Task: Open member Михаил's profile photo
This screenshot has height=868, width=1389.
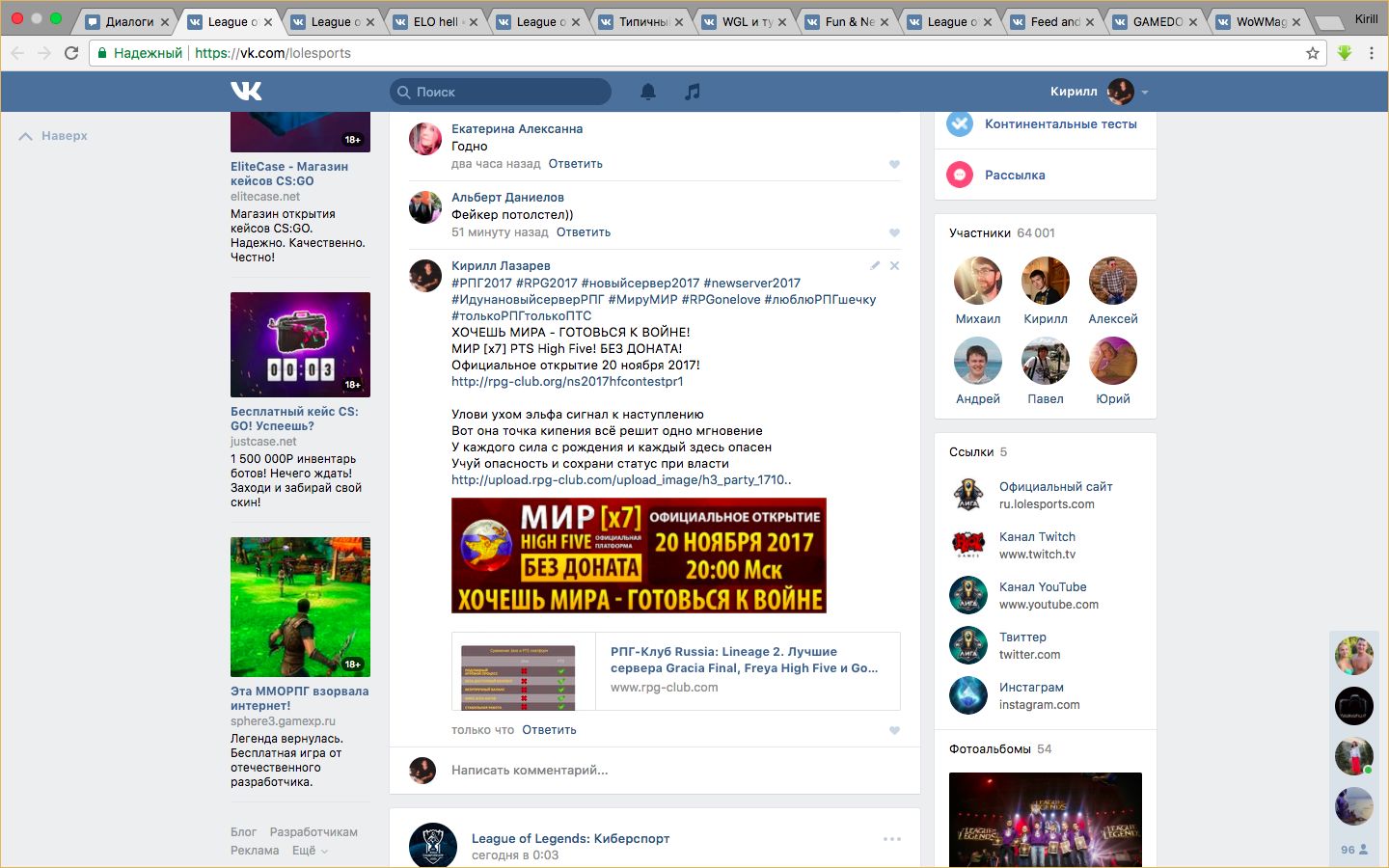Action: [978, 281]
